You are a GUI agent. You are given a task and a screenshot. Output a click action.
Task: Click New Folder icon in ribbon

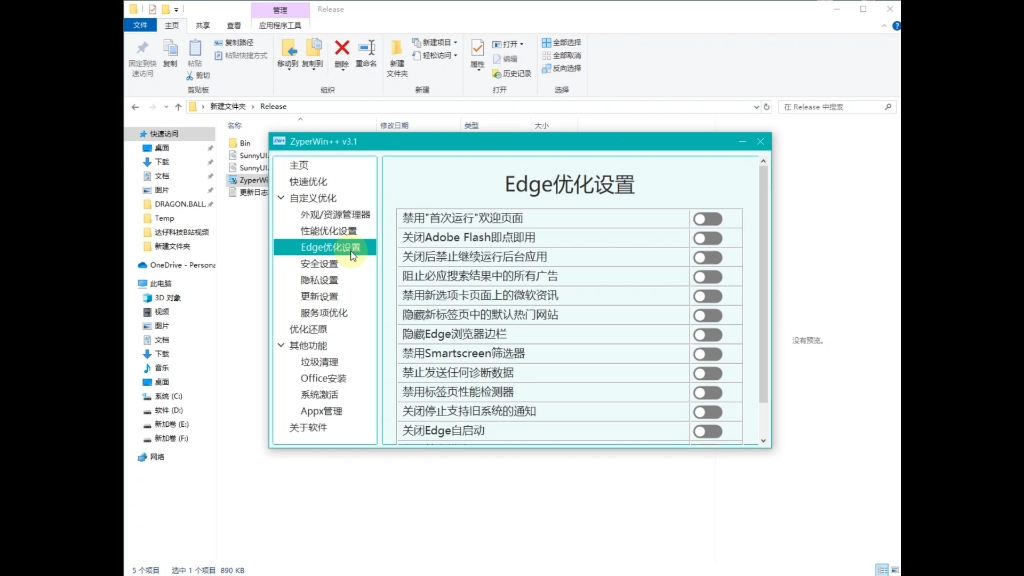click(396, 48)
